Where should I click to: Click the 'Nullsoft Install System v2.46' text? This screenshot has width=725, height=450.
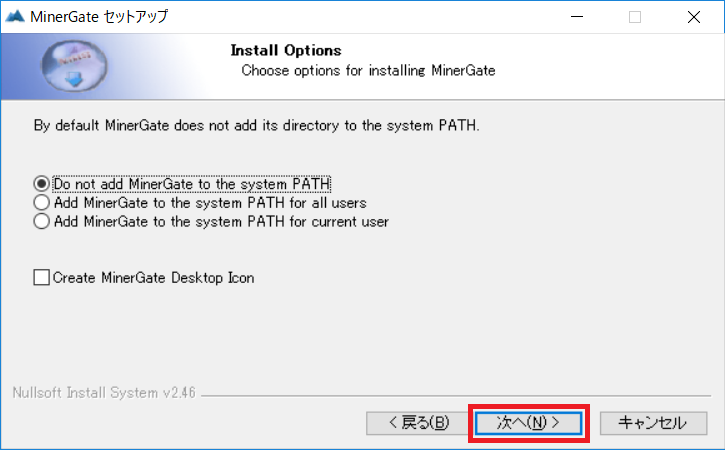pos(104,393)
